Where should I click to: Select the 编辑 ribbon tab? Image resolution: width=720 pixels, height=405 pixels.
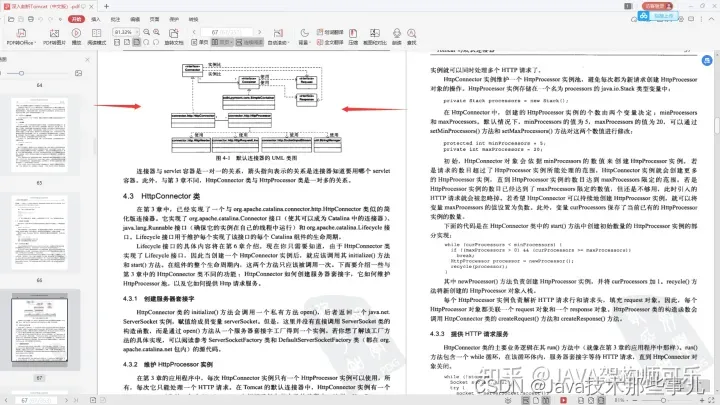coord(135,19)
